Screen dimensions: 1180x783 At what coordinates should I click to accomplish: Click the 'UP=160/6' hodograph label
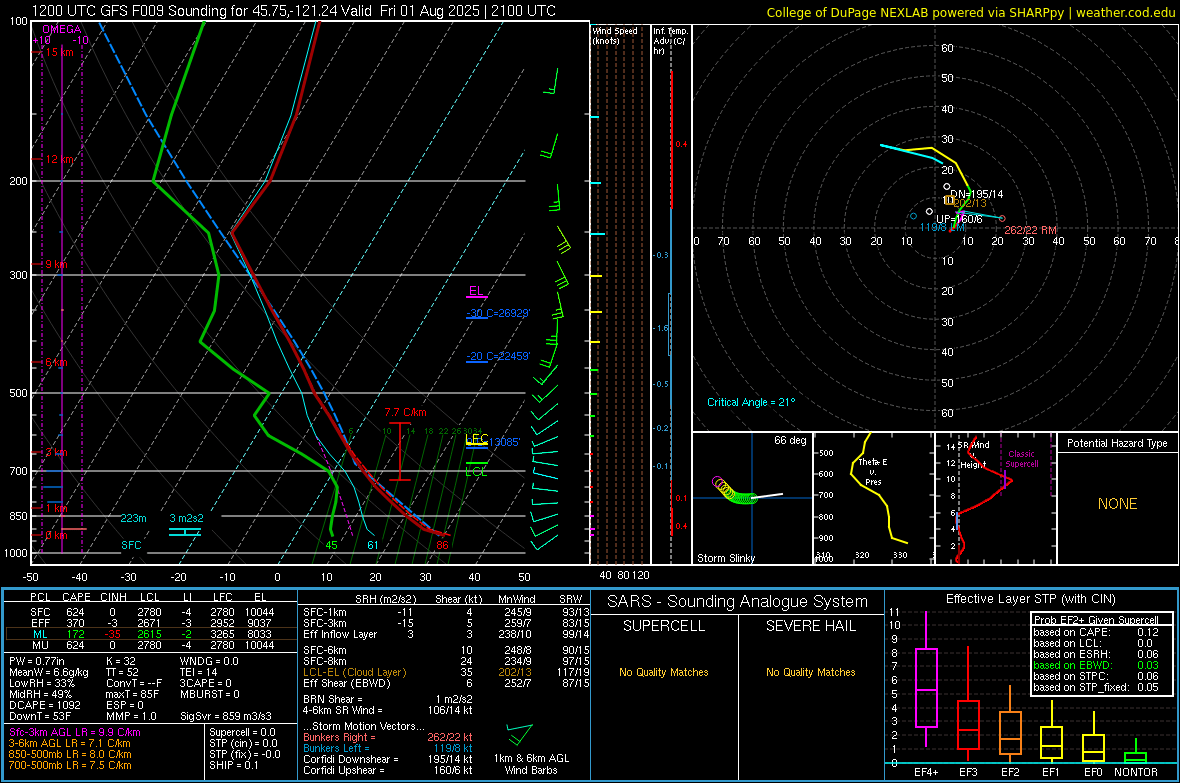[x=959, y=219]
